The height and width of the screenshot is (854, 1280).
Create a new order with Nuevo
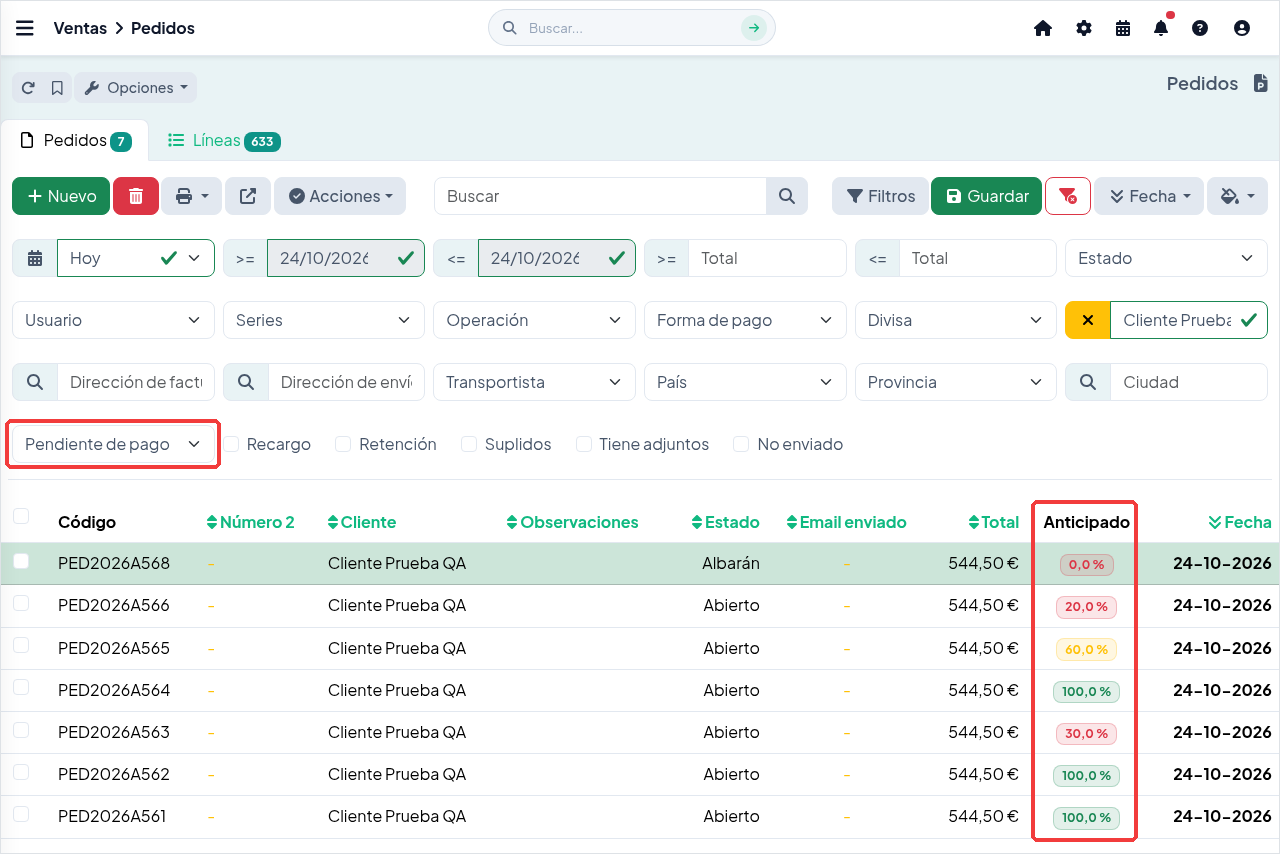click(61, 196)
